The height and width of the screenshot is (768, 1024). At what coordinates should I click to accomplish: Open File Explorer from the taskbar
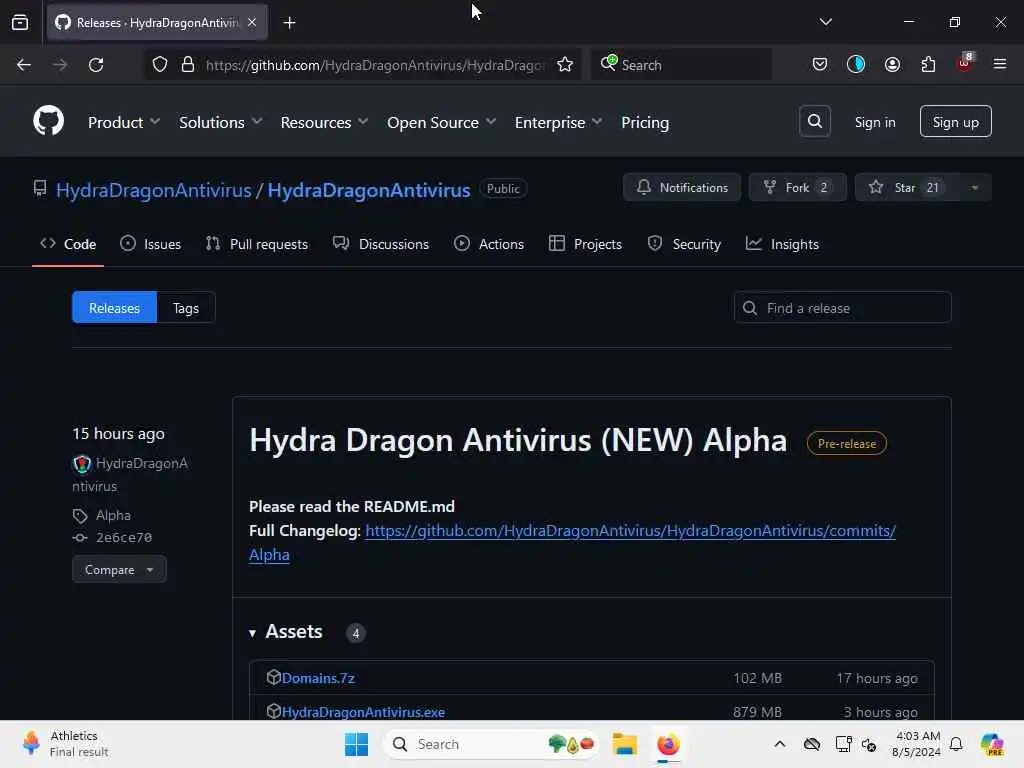[624, 744]
